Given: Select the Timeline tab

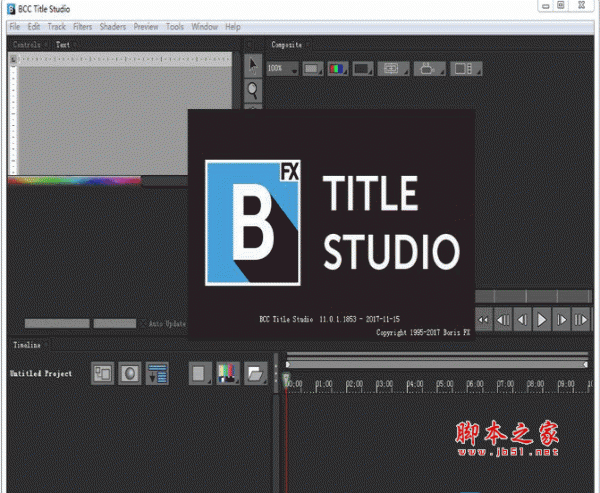Looking at the screenshot, I should (27, 345).
